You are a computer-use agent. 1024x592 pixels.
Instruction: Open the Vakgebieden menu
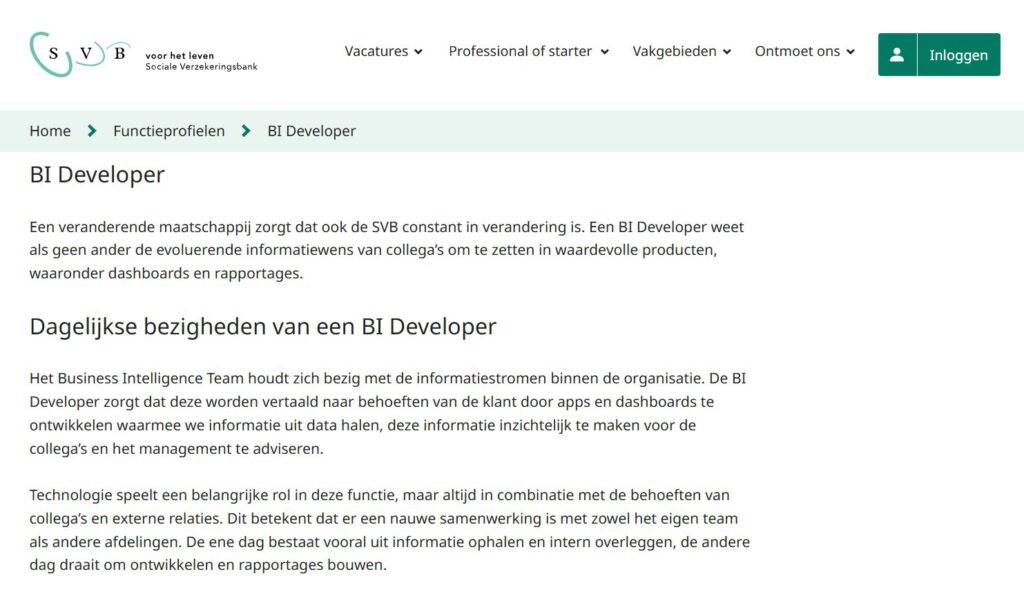(674, 51)
